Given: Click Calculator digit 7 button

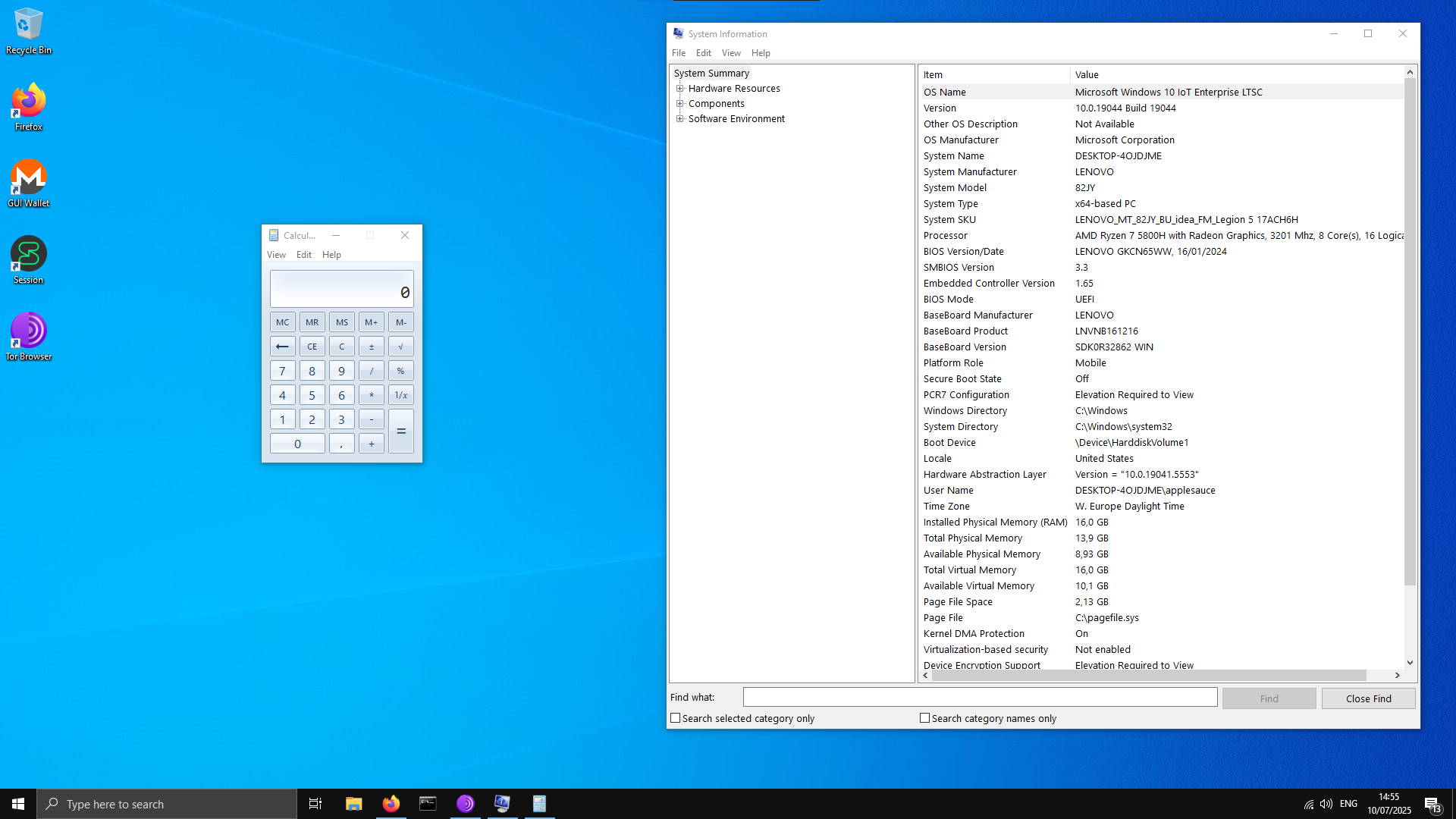Looking at the screenshot, I should [282, 371].
